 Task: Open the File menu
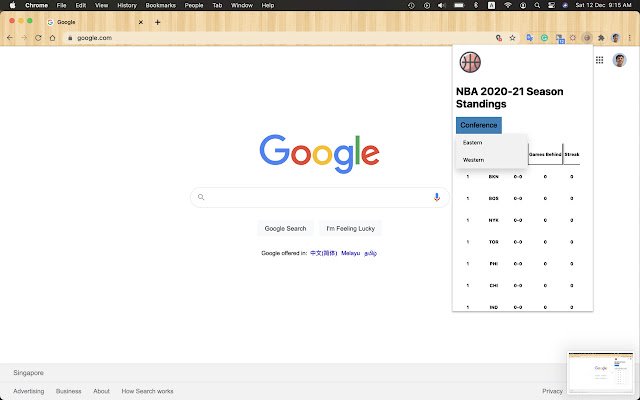coord(61,5)
